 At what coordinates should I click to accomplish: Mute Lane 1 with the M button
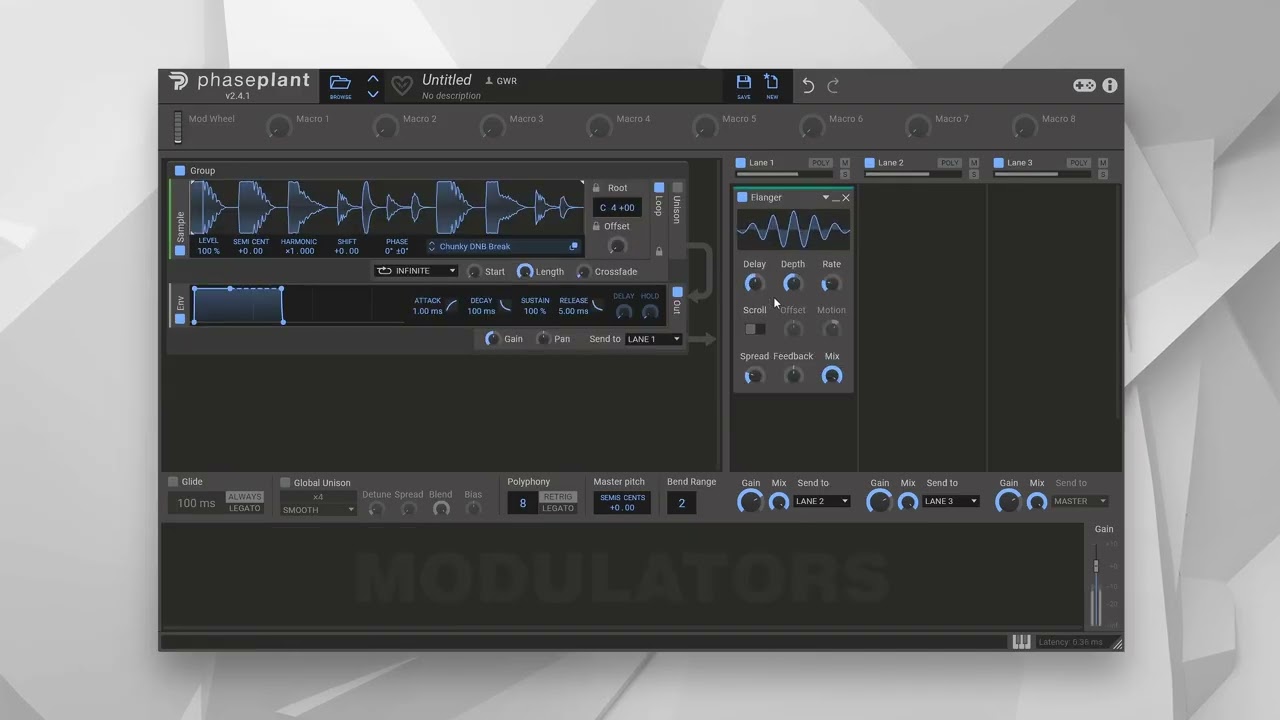(845, 163)
